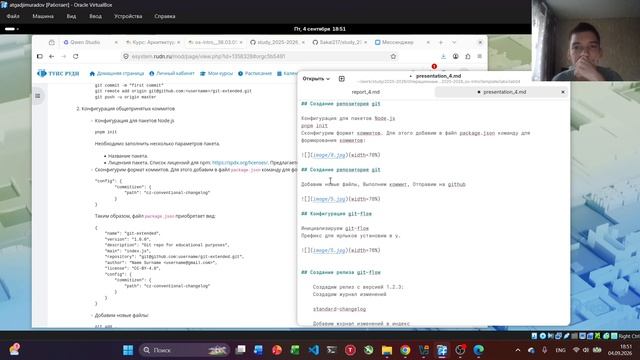640x360 pixels.
Task: Open Личный кабинет link
Action: (x=172, y=73)
